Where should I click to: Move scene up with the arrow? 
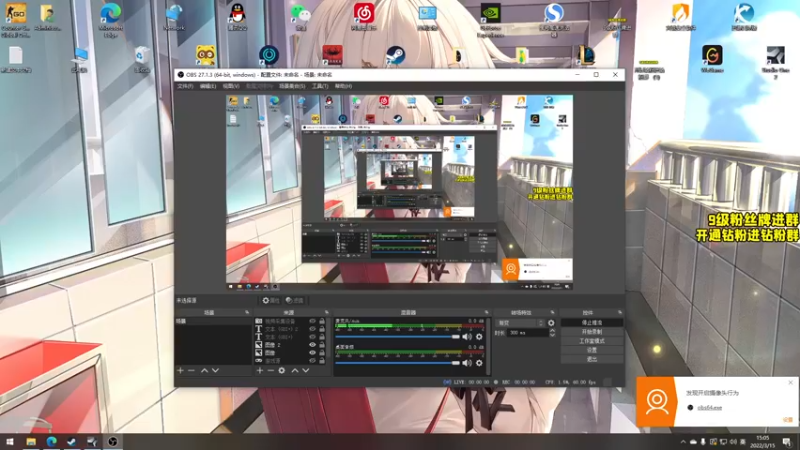(204, 370)
